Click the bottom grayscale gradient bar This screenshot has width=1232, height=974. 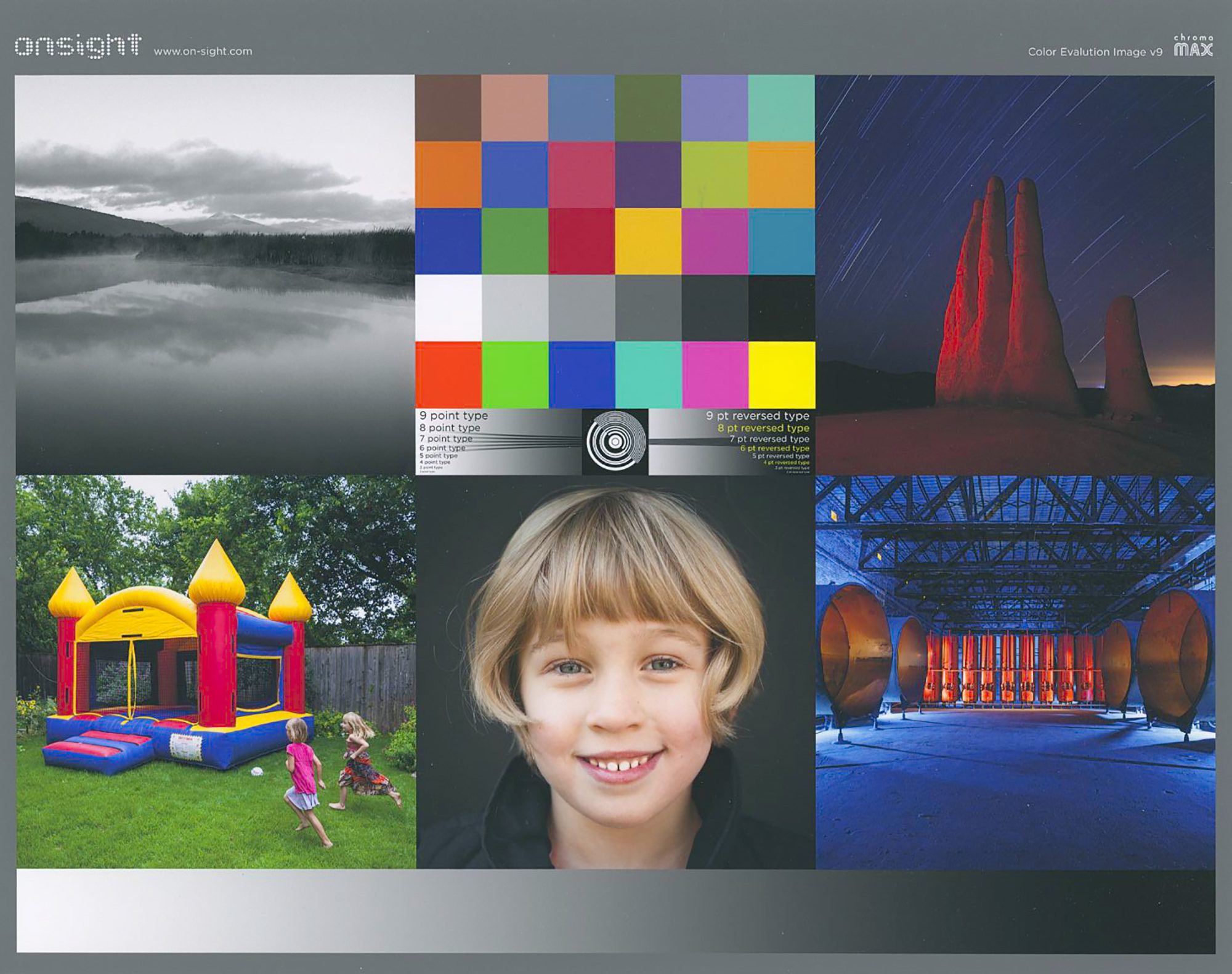coord(616,911)
